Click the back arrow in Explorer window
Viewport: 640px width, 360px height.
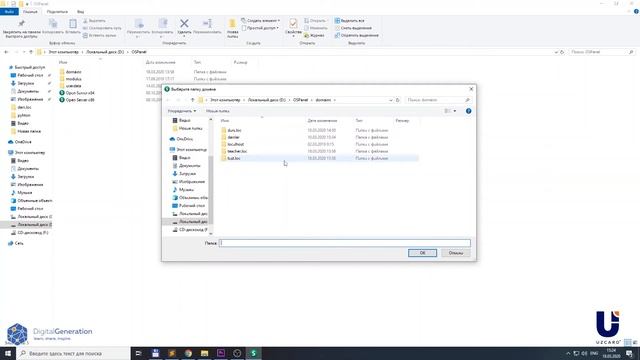[6, 52]
